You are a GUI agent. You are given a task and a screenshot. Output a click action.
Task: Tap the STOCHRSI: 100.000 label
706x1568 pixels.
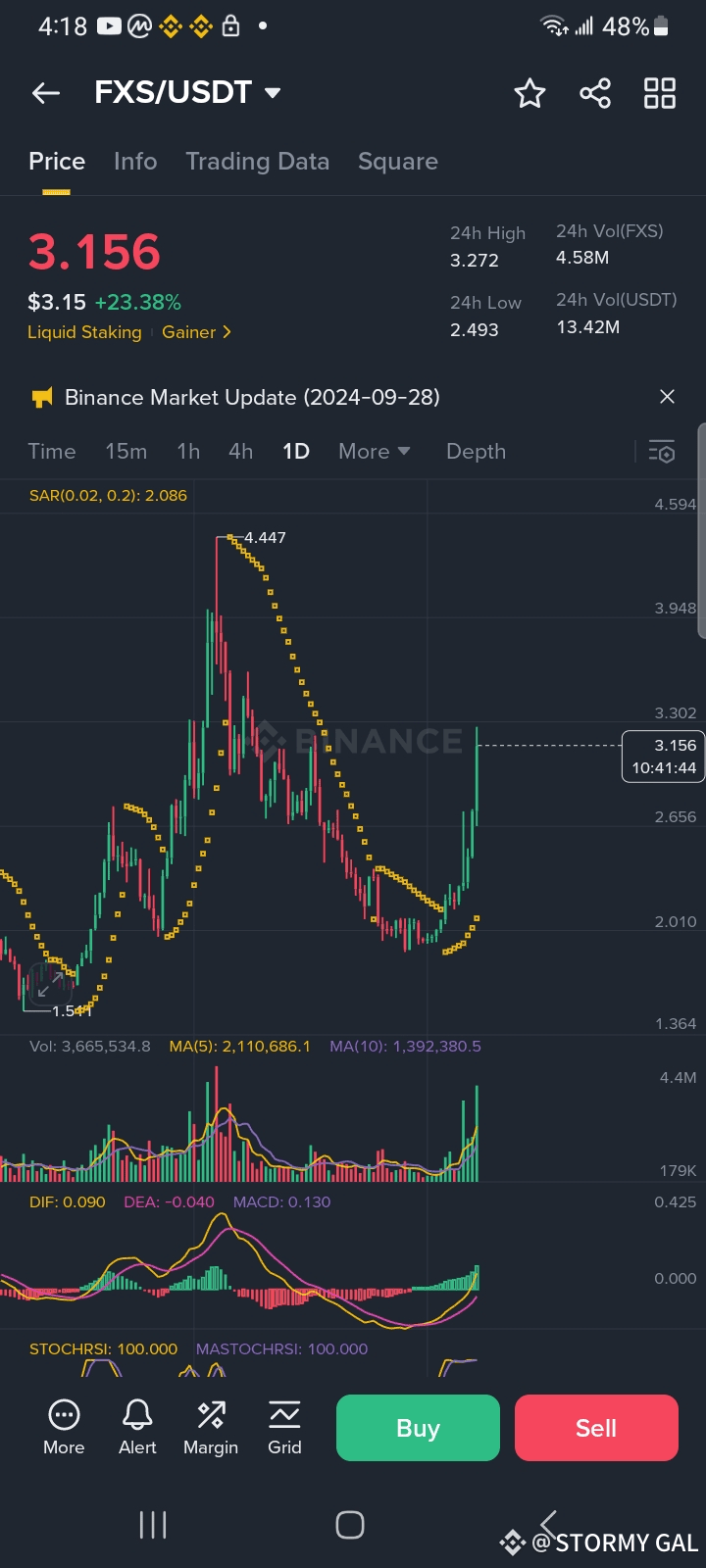click(x=104, y=1349)
